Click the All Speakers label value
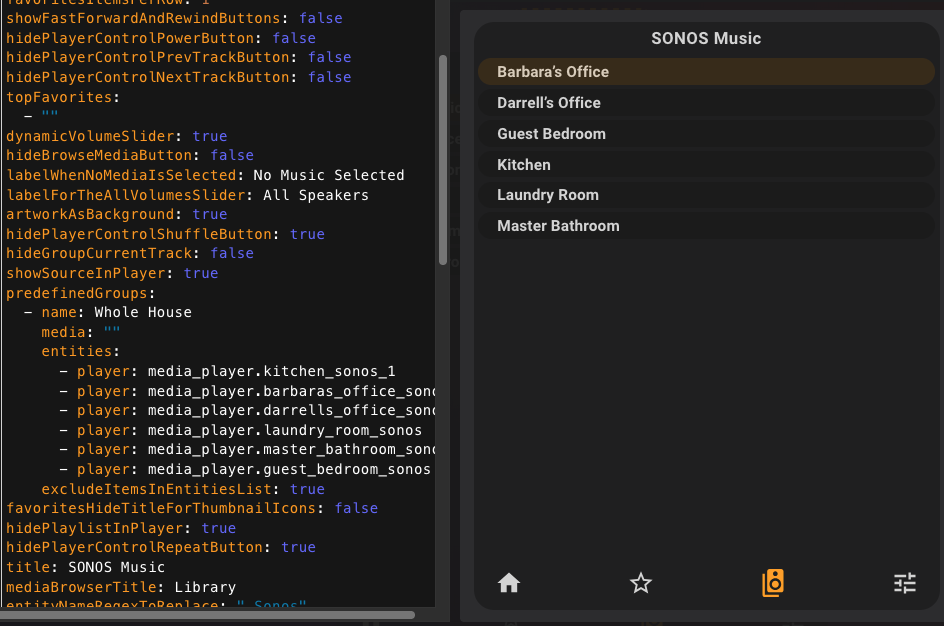 point(316,195)
